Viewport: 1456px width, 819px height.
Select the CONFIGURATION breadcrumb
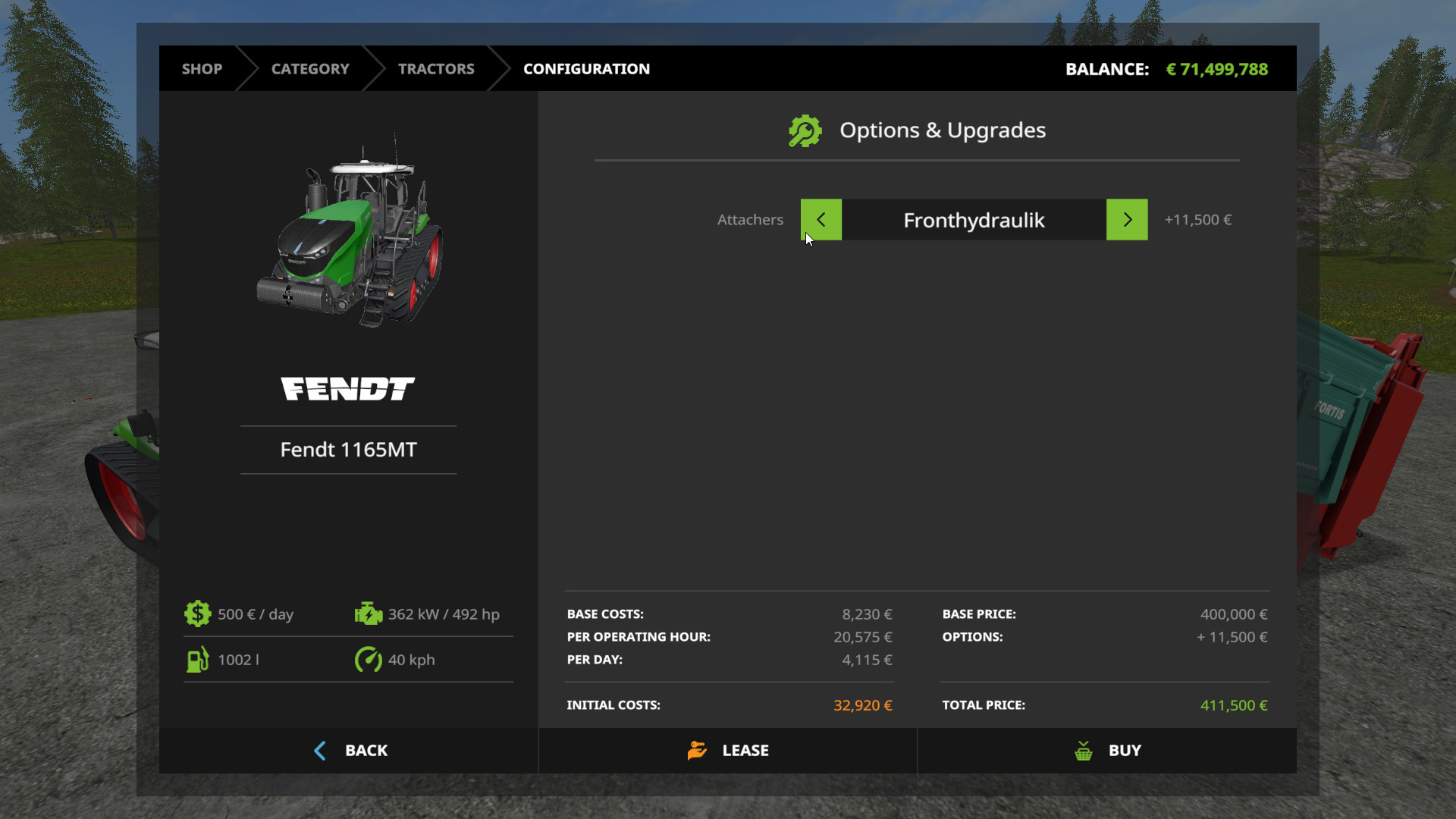point(586,69)
